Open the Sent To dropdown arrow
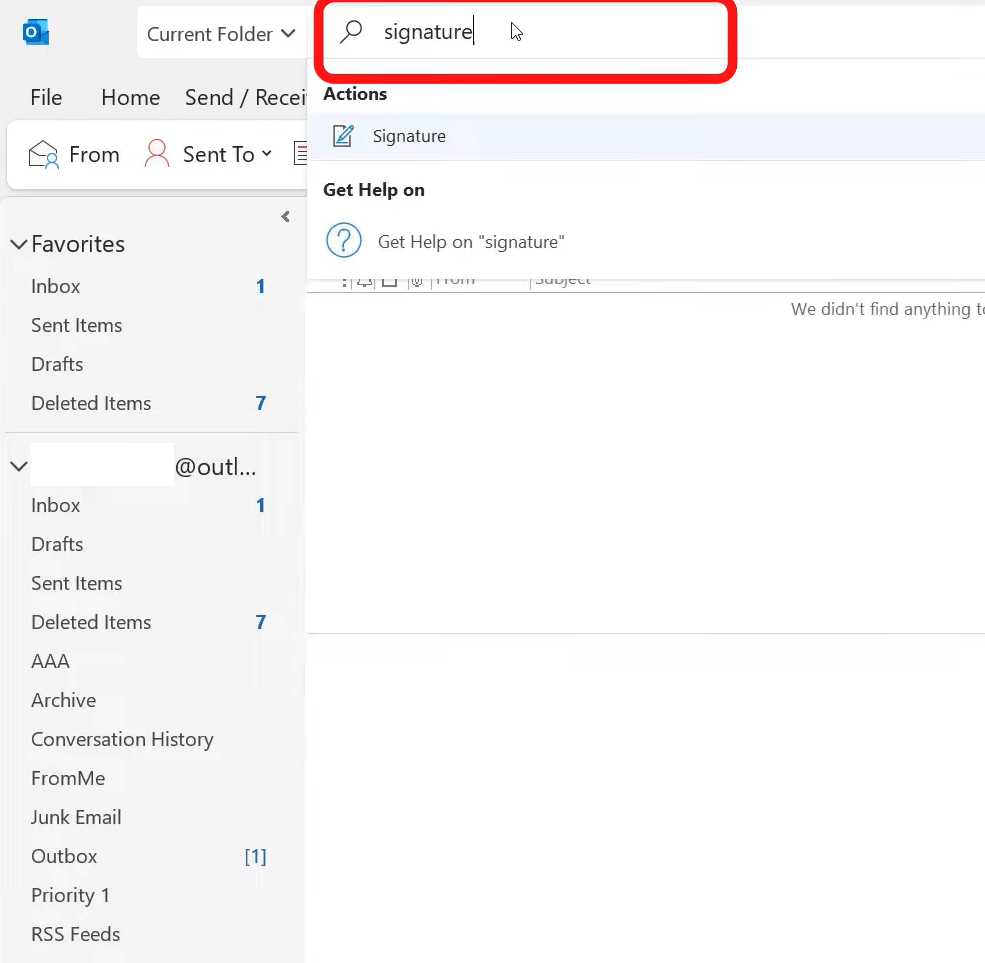The image size is (985, 963). (266, 154)
